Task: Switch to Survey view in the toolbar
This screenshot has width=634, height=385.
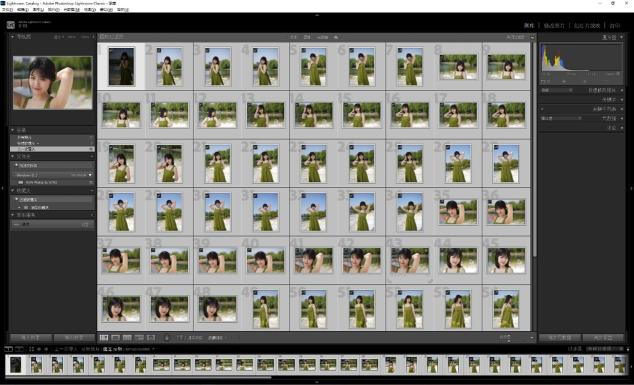Action: pos(139,337)
